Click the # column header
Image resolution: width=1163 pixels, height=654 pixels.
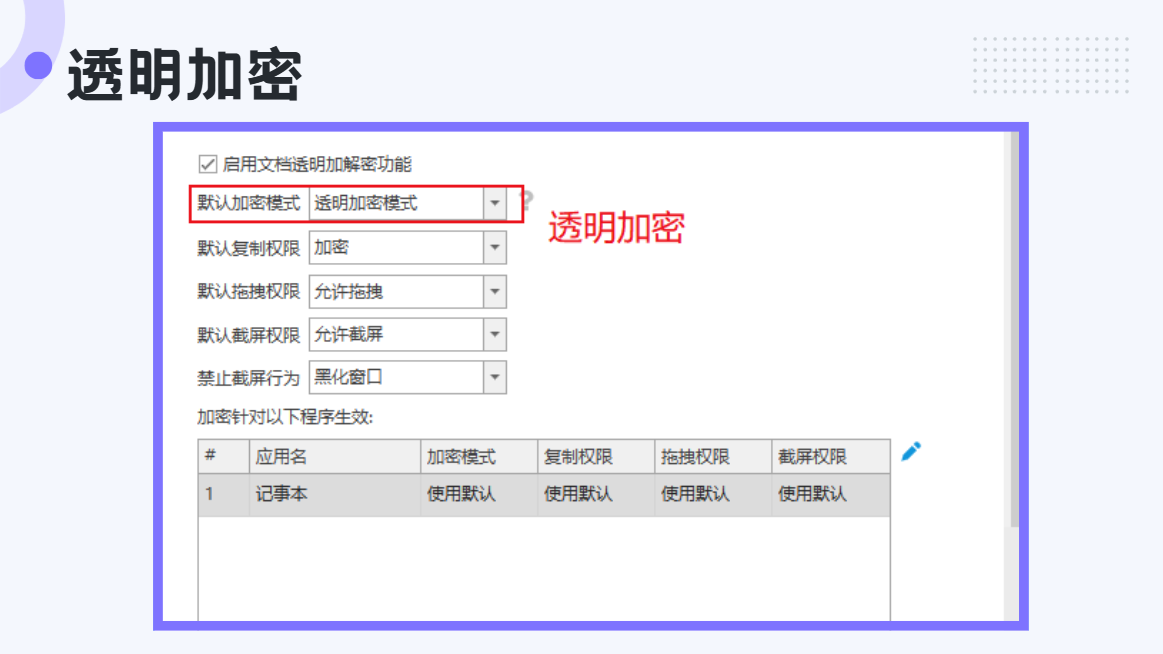click(223, 457)
